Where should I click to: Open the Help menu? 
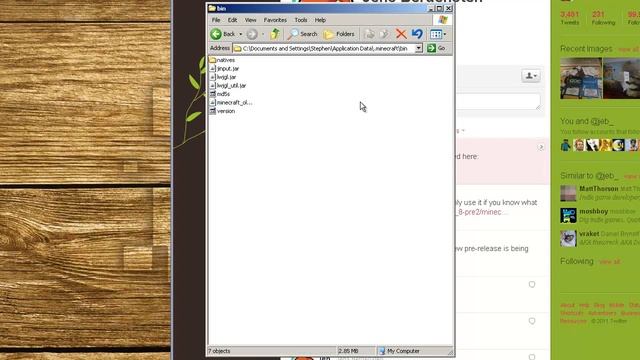pyautogui.click(x=320, y=20)
